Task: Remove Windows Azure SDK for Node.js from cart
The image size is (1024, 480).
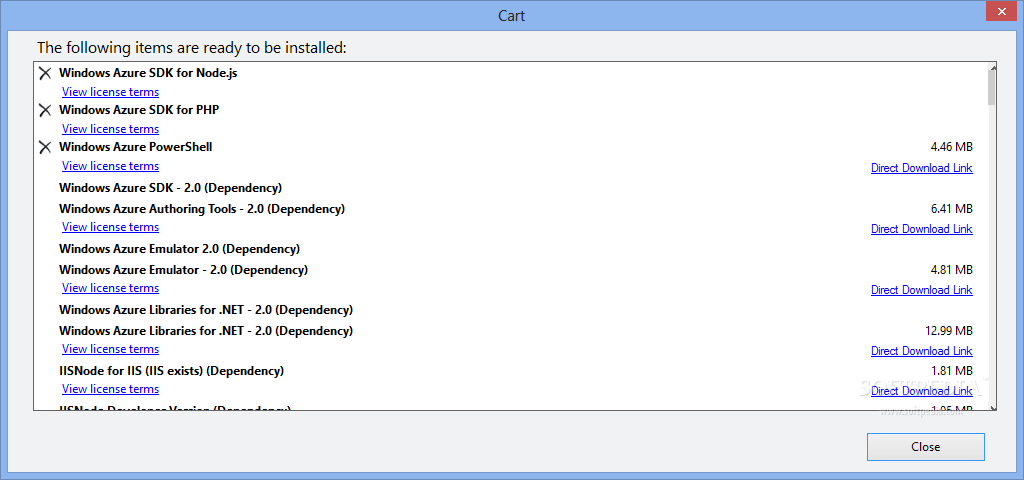Action: pos(45,73)
